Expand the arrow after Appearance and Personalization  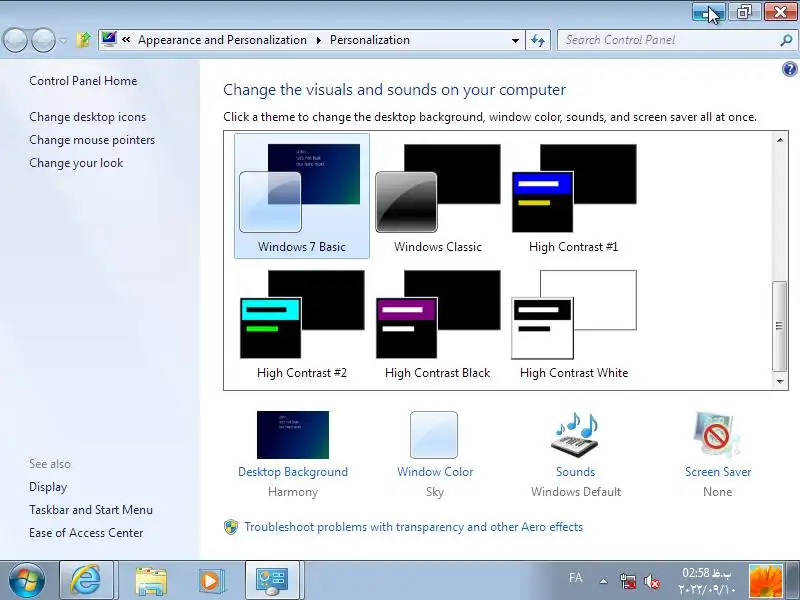pyautogui.click(x=319, y=40)
